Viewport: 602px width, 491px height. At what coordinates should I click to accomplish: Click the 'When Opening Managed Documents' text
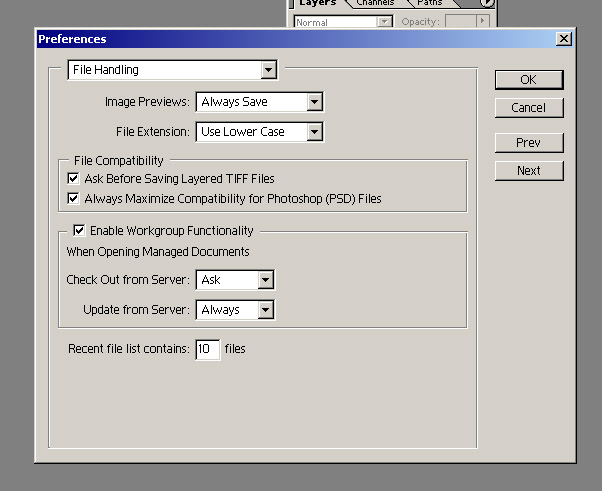point(158,252)
